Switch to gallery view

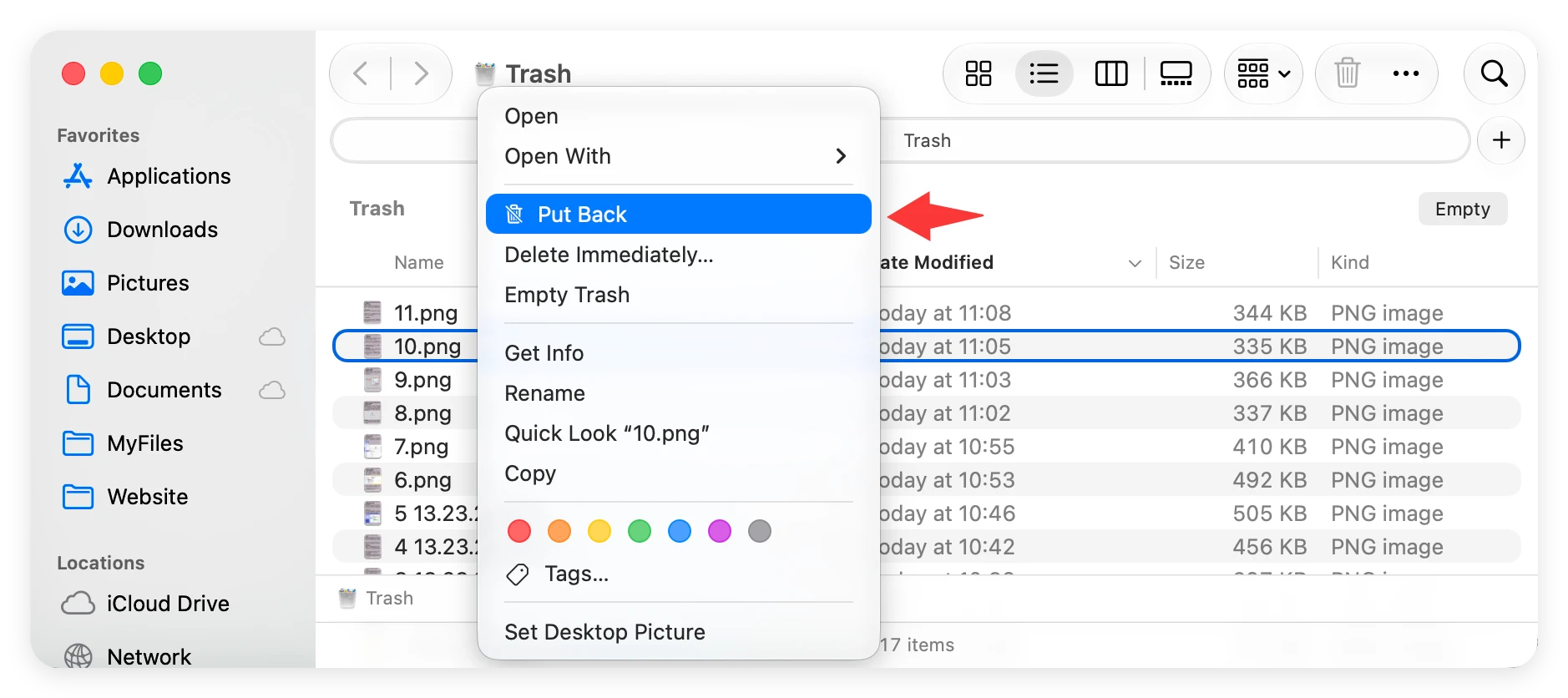1176,73
